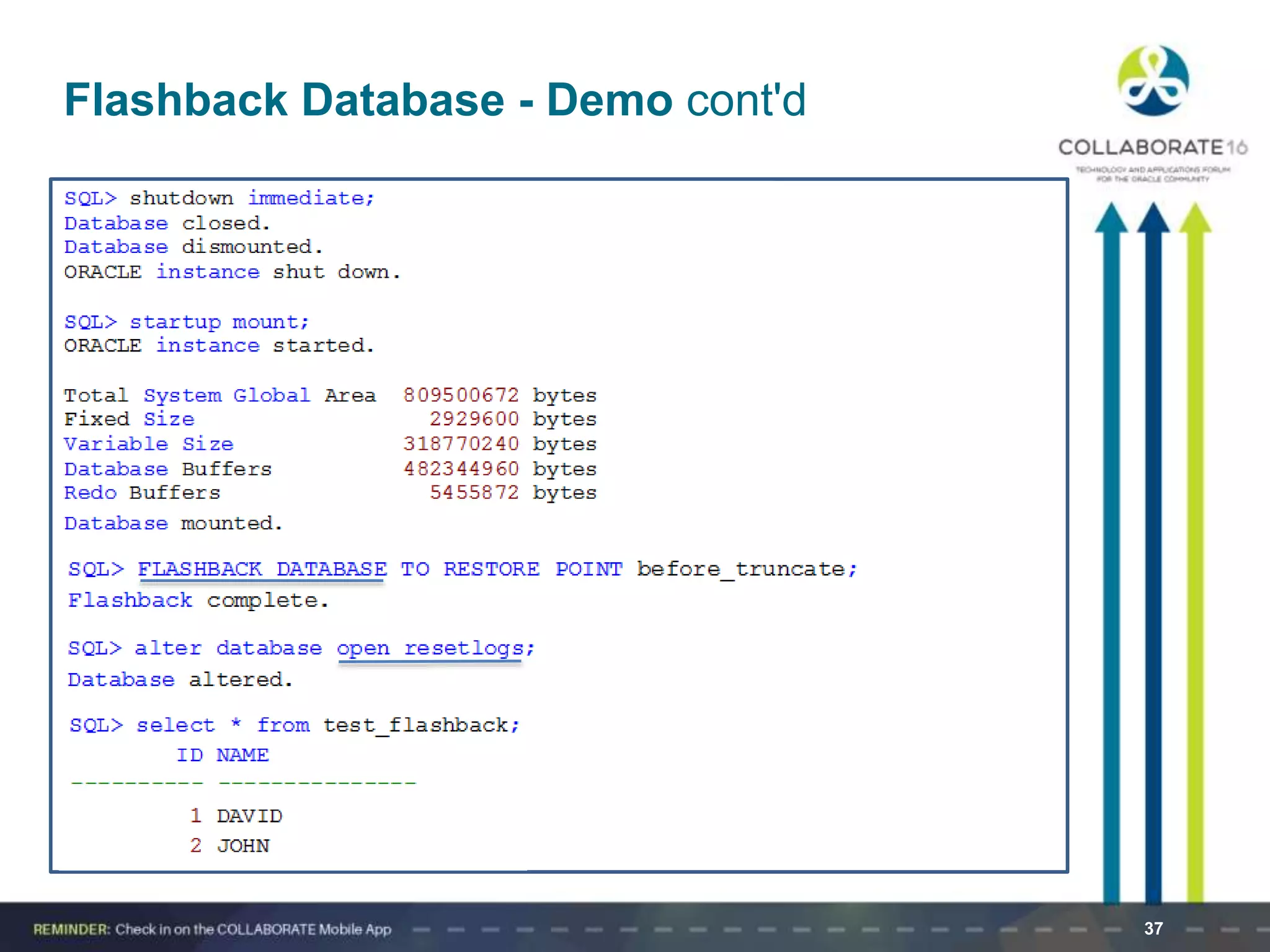Viewport: 1270px width, 952px height.
Task: Click the 'Database altered.' line
Action: pos(180,680)
